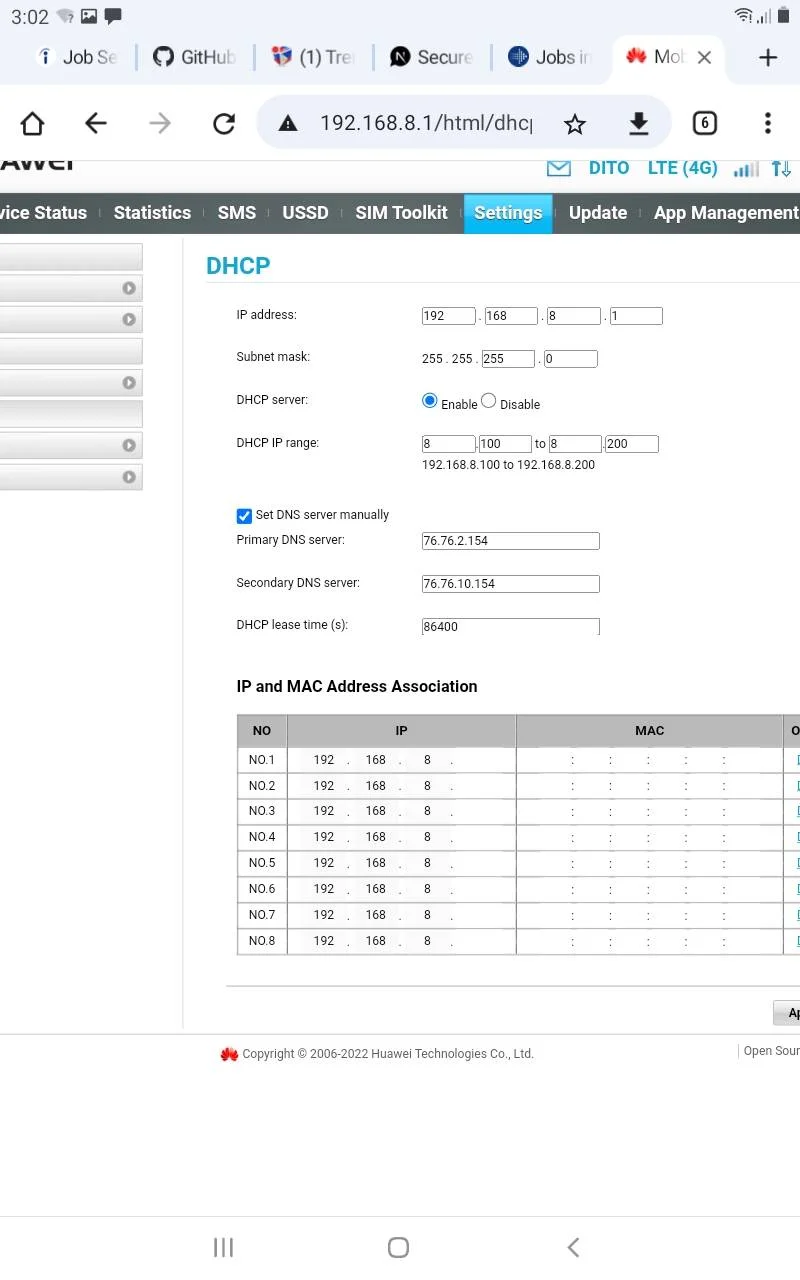This screenshot has width=800, height=1280.
Task: Click the subnet mask field 255
Action: click(x=507, y=359)
